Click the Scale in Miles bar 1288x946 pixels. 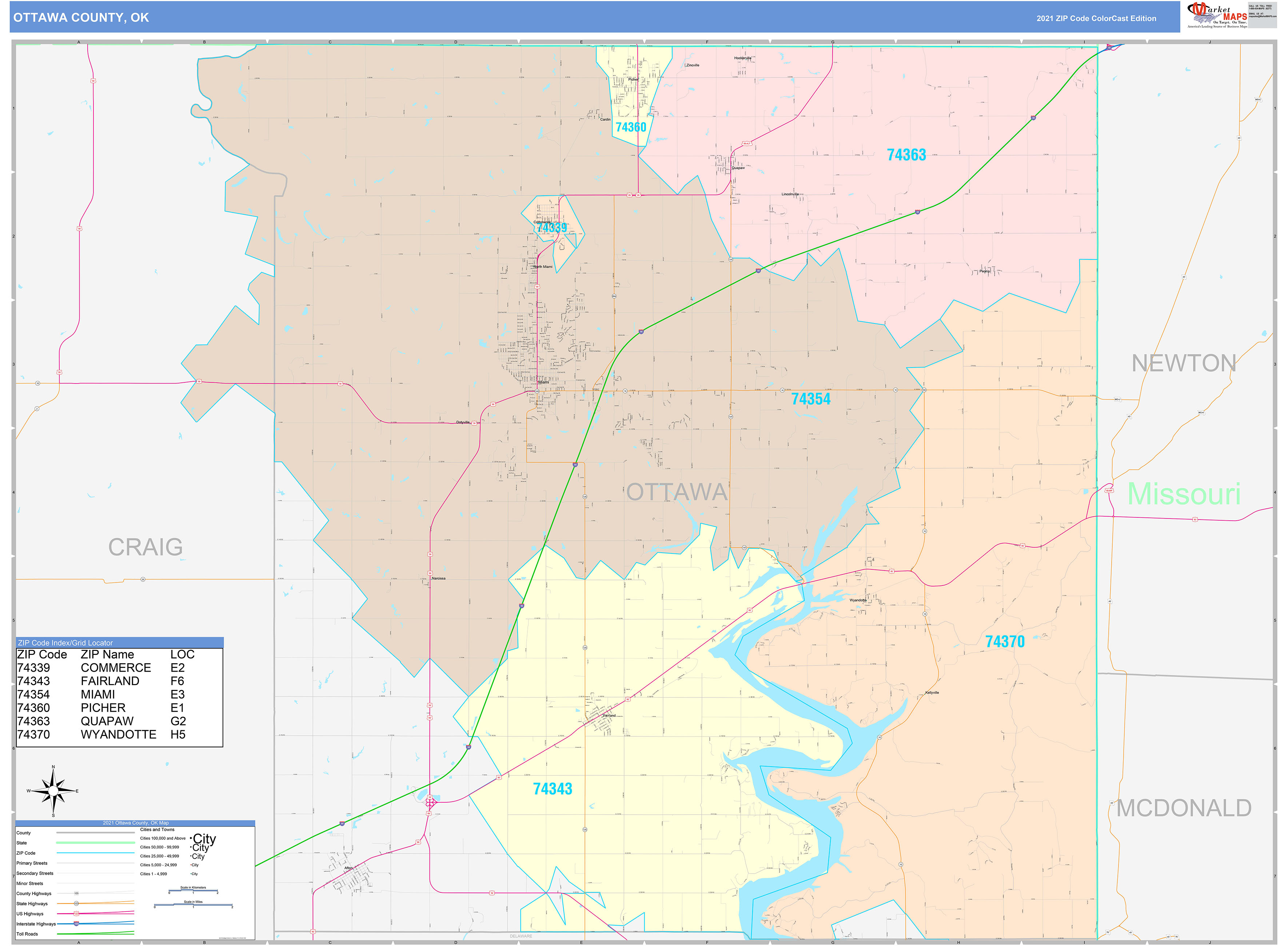tap(193, 905)
